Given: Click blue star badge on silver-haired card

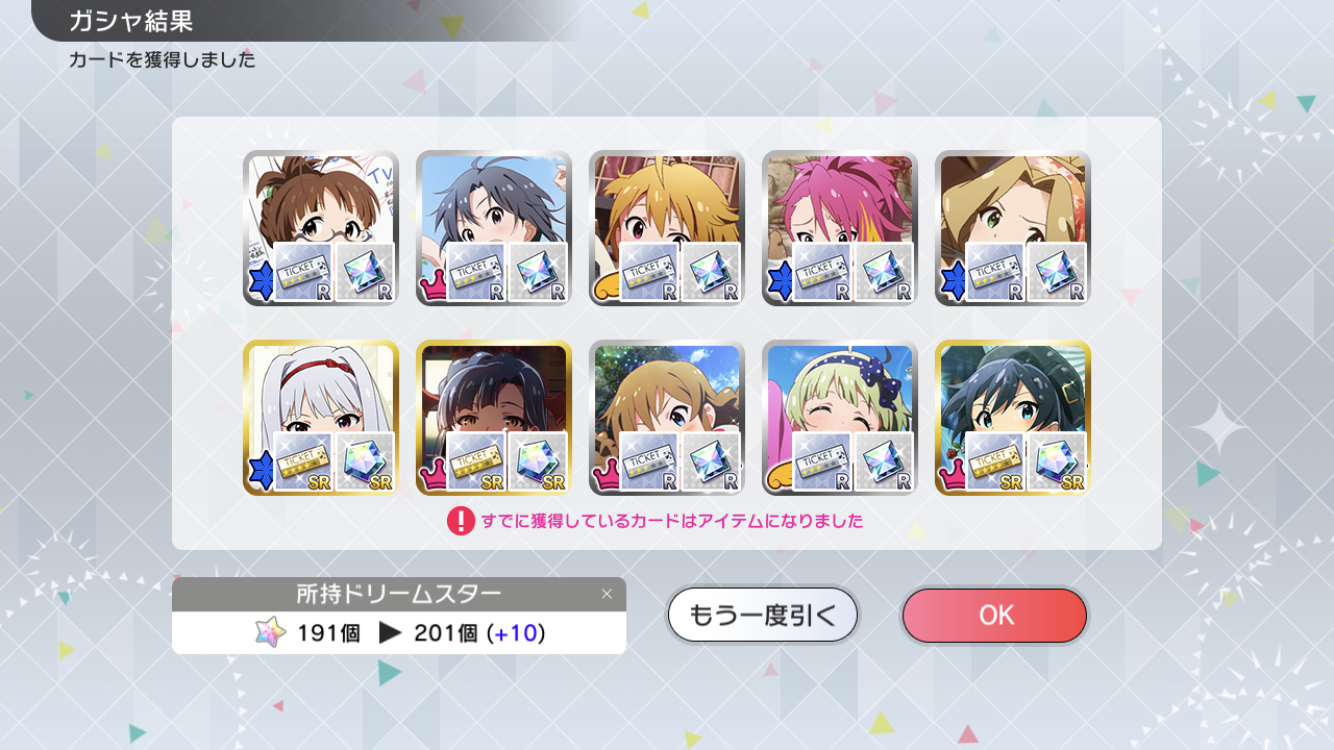Looking at the screenshot, I should coord(258,471).
